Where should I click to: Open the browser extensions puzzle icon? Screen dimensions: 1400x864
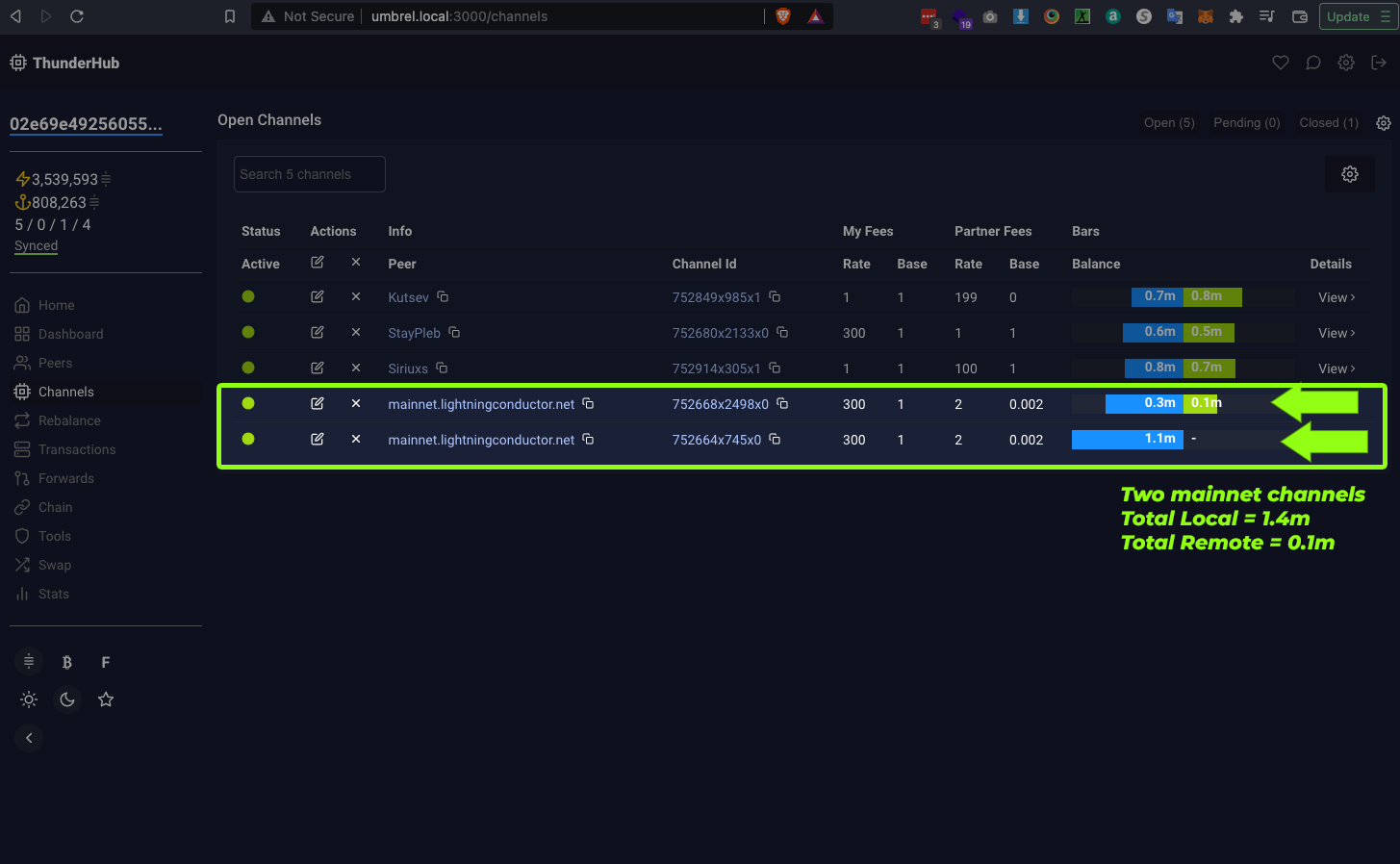1236,16
